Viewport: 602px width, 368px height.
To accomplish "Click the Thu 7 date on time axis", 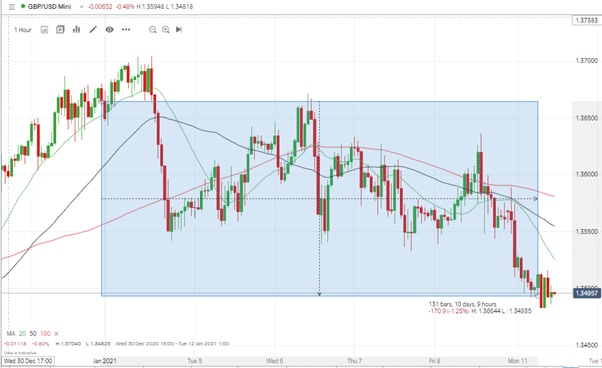I will (354, 361).
